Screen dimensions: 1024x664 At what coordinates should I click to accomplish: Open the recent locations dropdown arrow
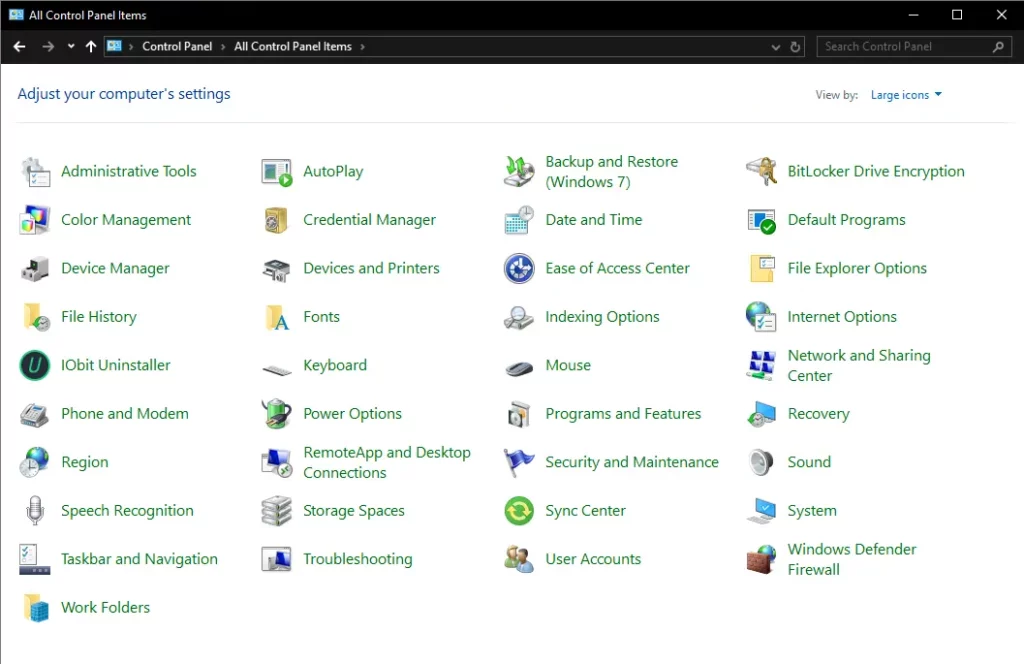(71, 46)
